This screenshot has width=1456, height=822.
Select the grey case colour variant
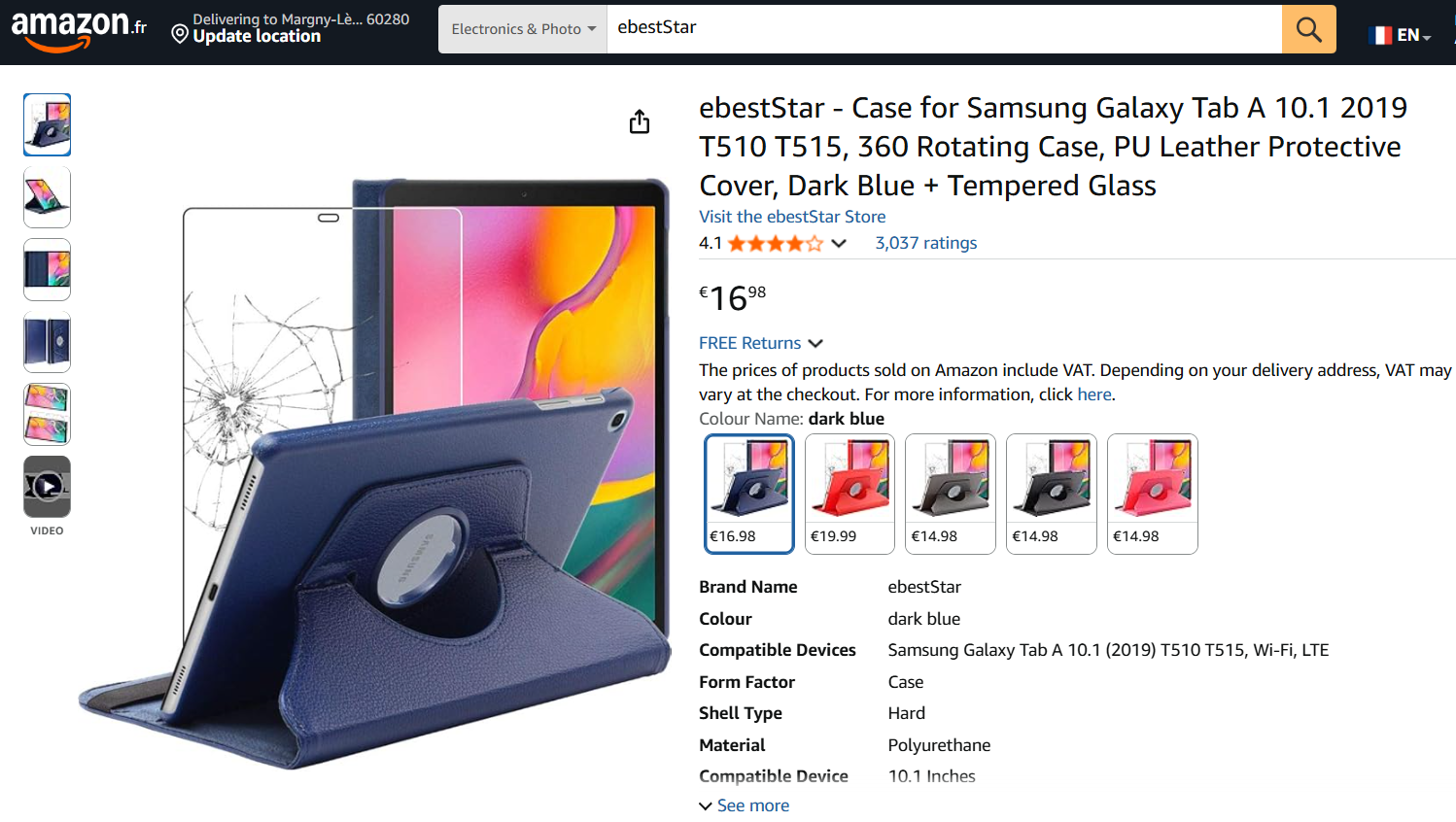point(950,494)
